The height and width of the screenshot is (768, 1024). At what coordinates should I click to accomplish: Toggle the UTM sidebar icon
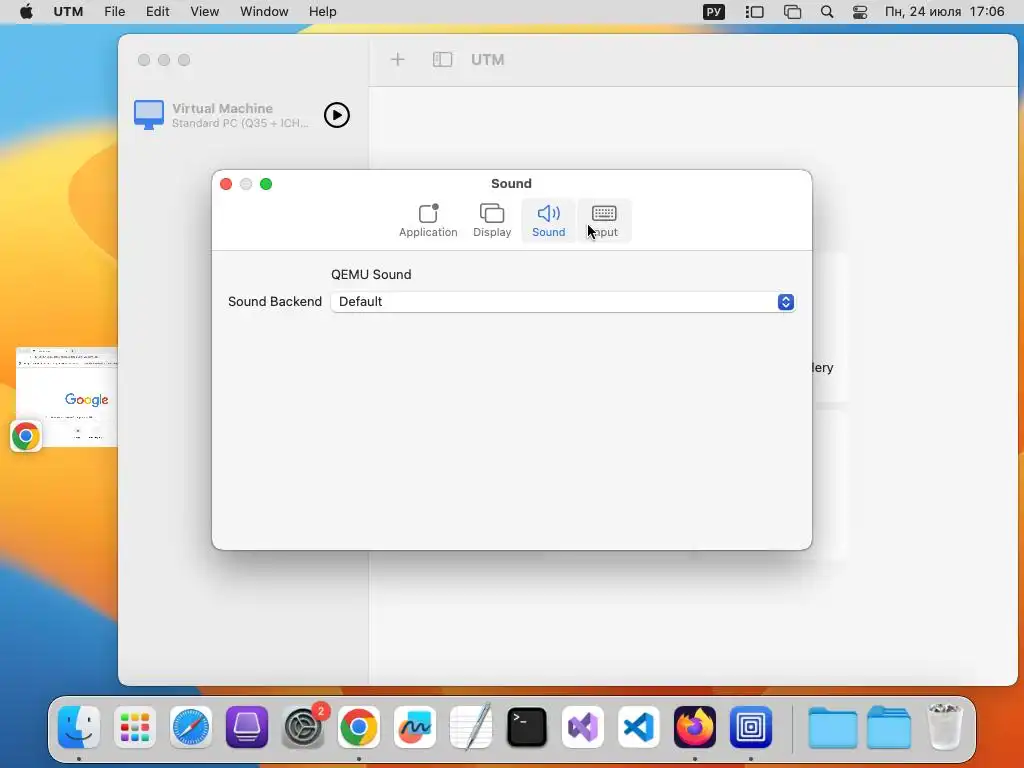[x=442, y=59]
